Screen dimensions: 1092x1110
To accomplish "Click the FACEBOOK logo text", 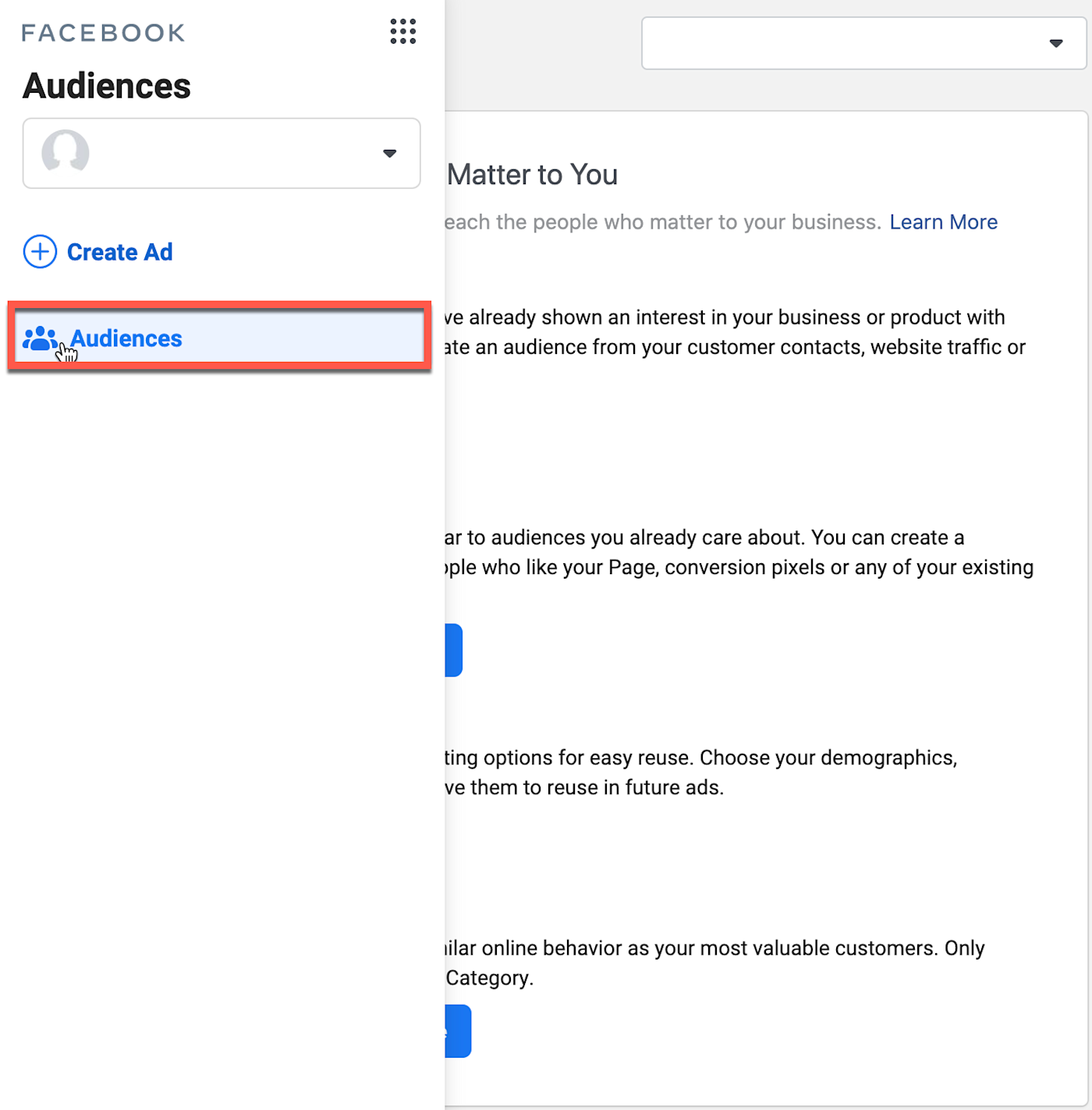I will (x=104, y=34).
